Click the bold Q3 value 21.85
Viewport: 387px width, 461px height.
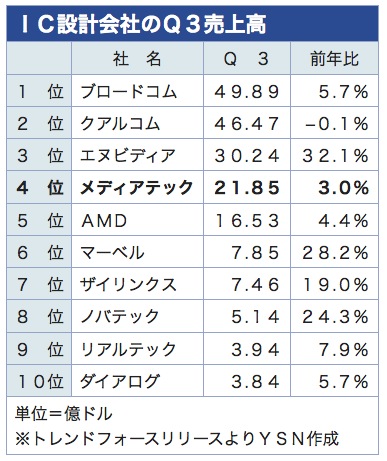pyautogui.click(x=247, y=188)
